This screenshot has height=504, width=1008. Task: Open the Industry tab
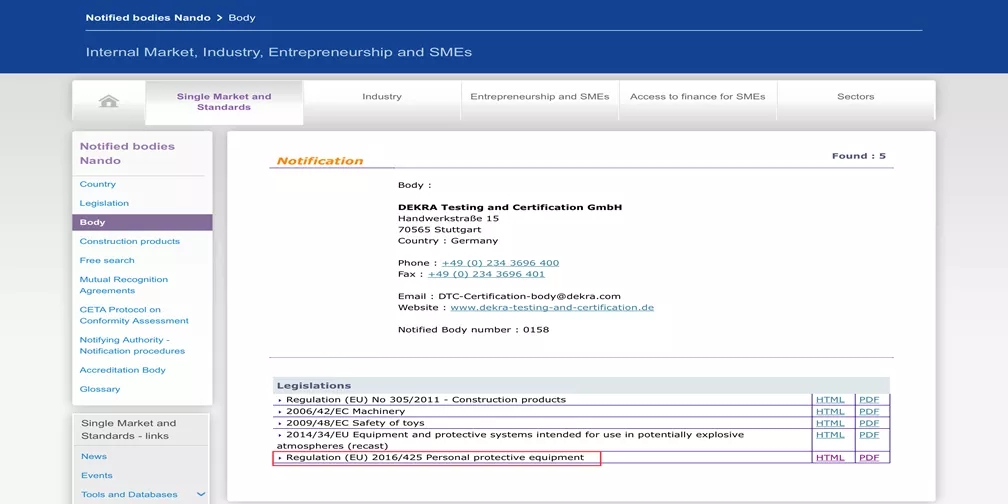pos(382,96)
